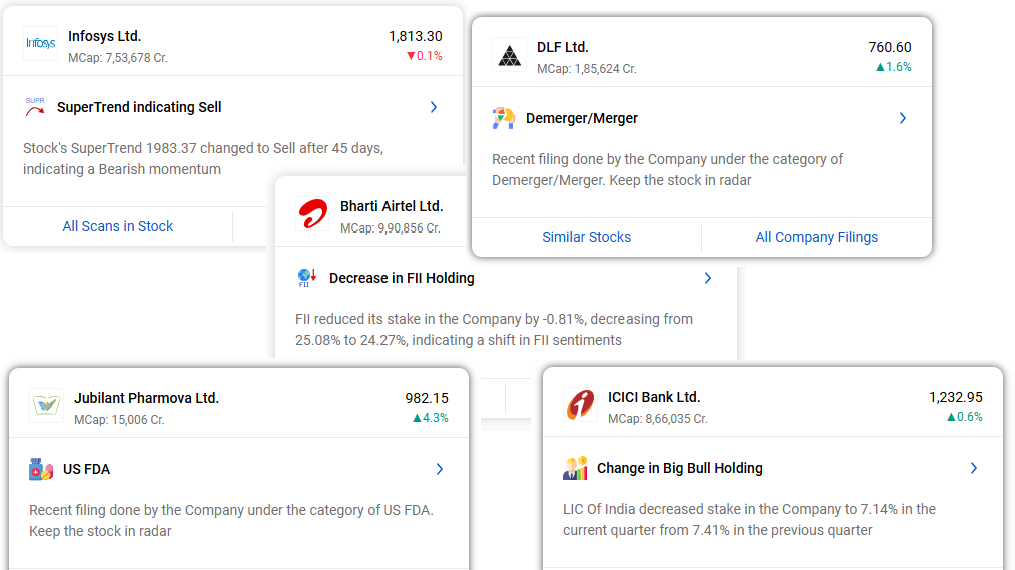This screenshot has height=570, width=1015.
Task: Click the Infosys company logo
Action: (x=40, y=43)
